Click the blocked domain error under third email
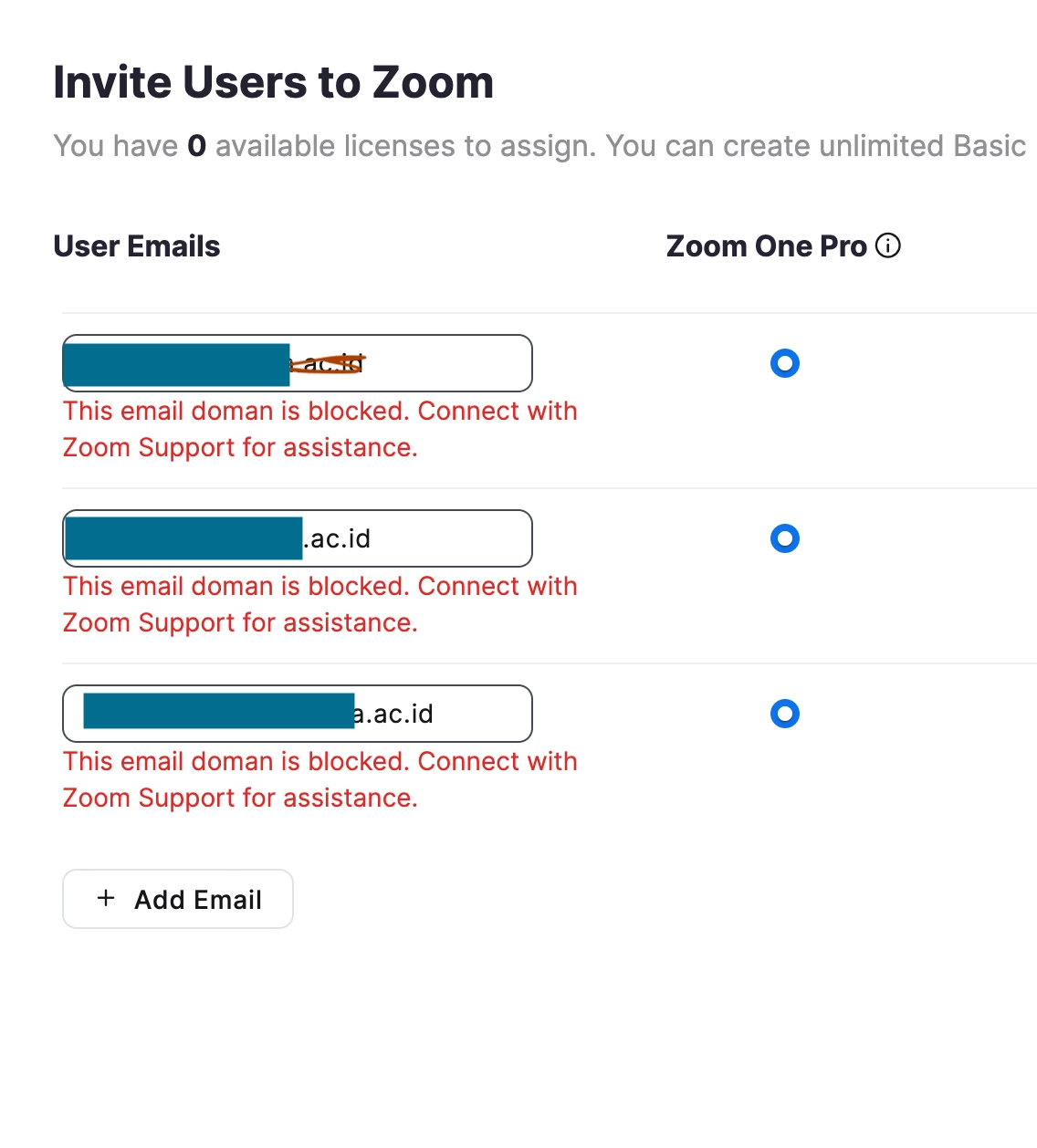The height and width of the screenshot is (1148, 1037). [319, 779]
